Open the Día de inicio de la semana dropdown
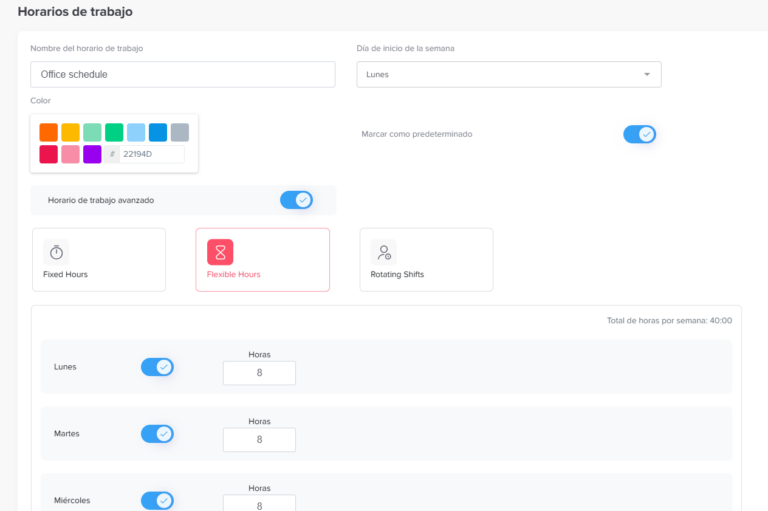Image resolution: width=768 pixels, height=511 pixels. click(x=509, y=74)
